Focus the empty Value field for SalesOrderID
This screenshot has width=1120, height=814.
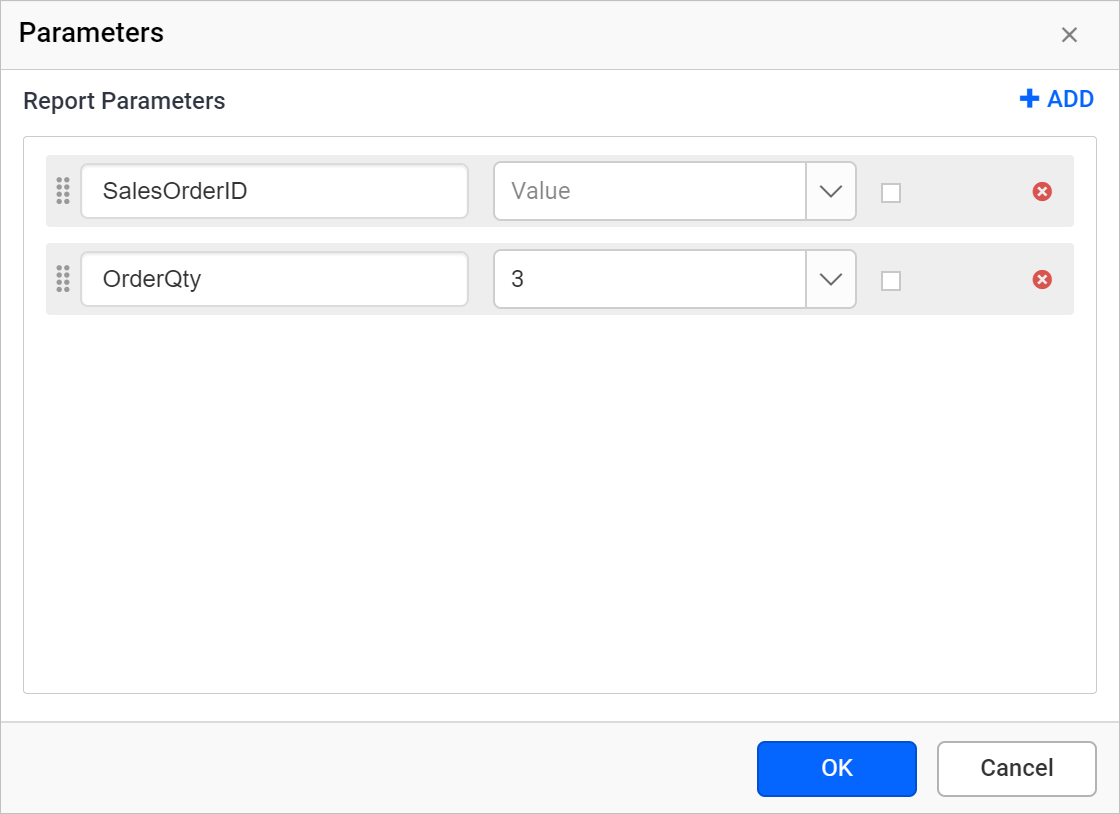[x=650, y=191]
